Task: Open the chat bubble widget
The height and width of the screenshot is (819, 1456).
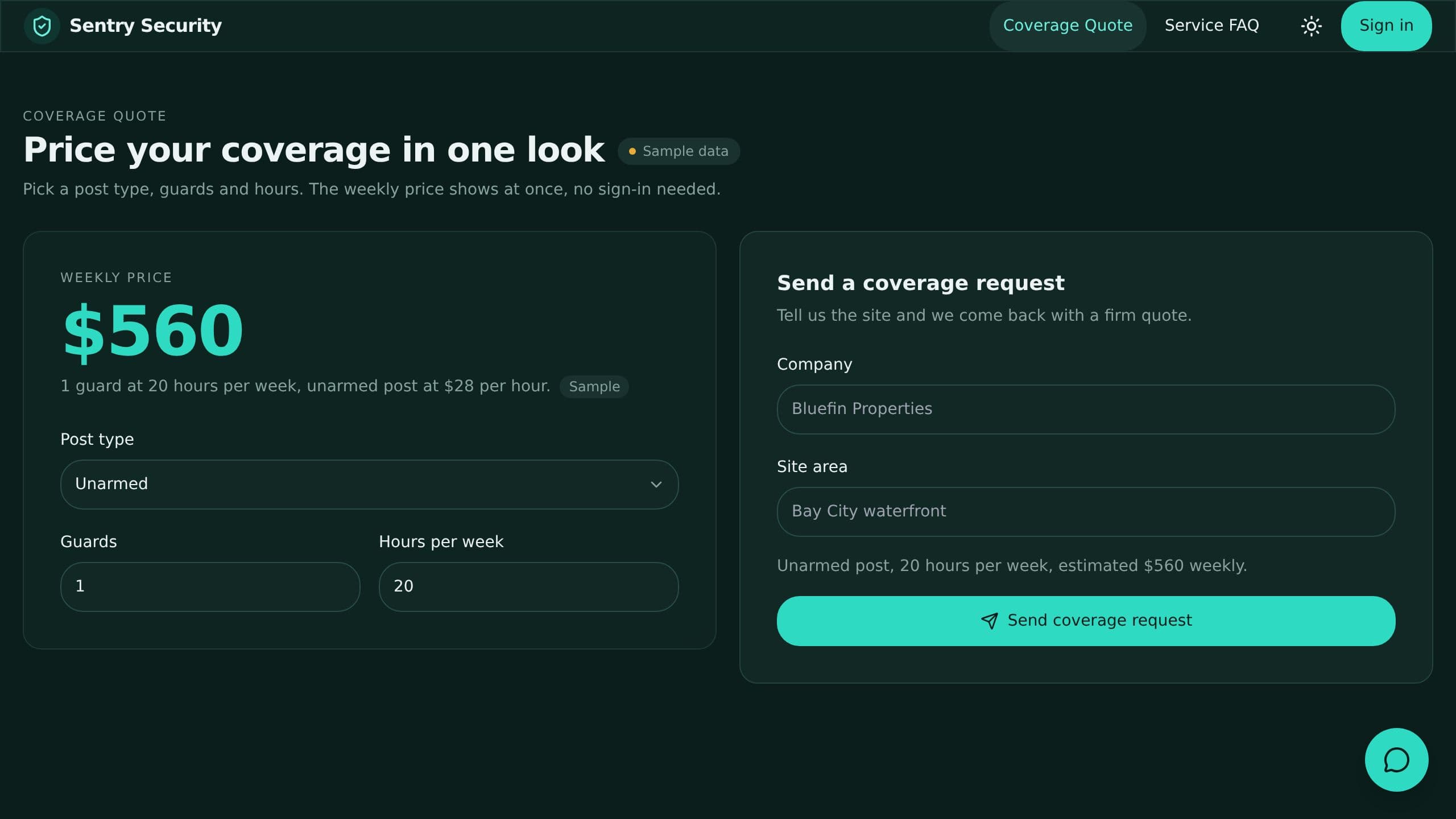Action: tap(1396, 759)
